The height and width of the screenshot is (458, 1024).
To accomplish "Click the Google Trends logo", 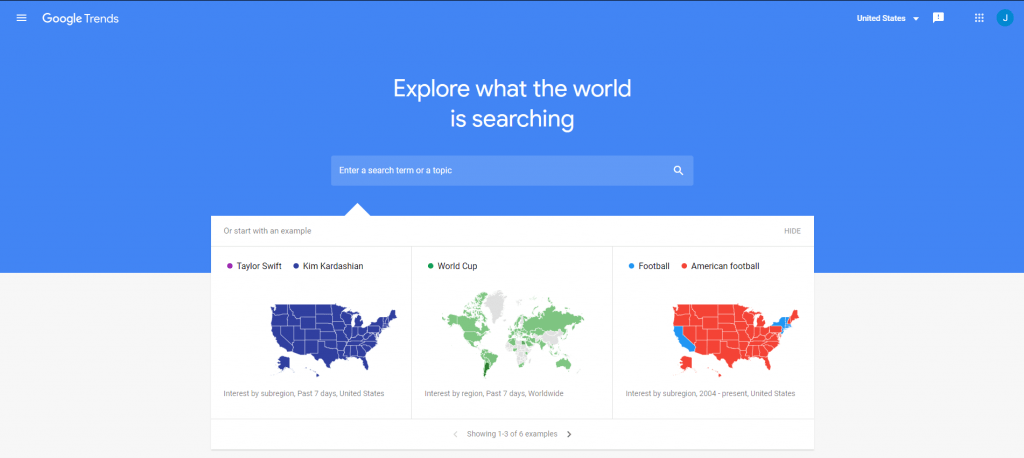I will coord(80,18).
